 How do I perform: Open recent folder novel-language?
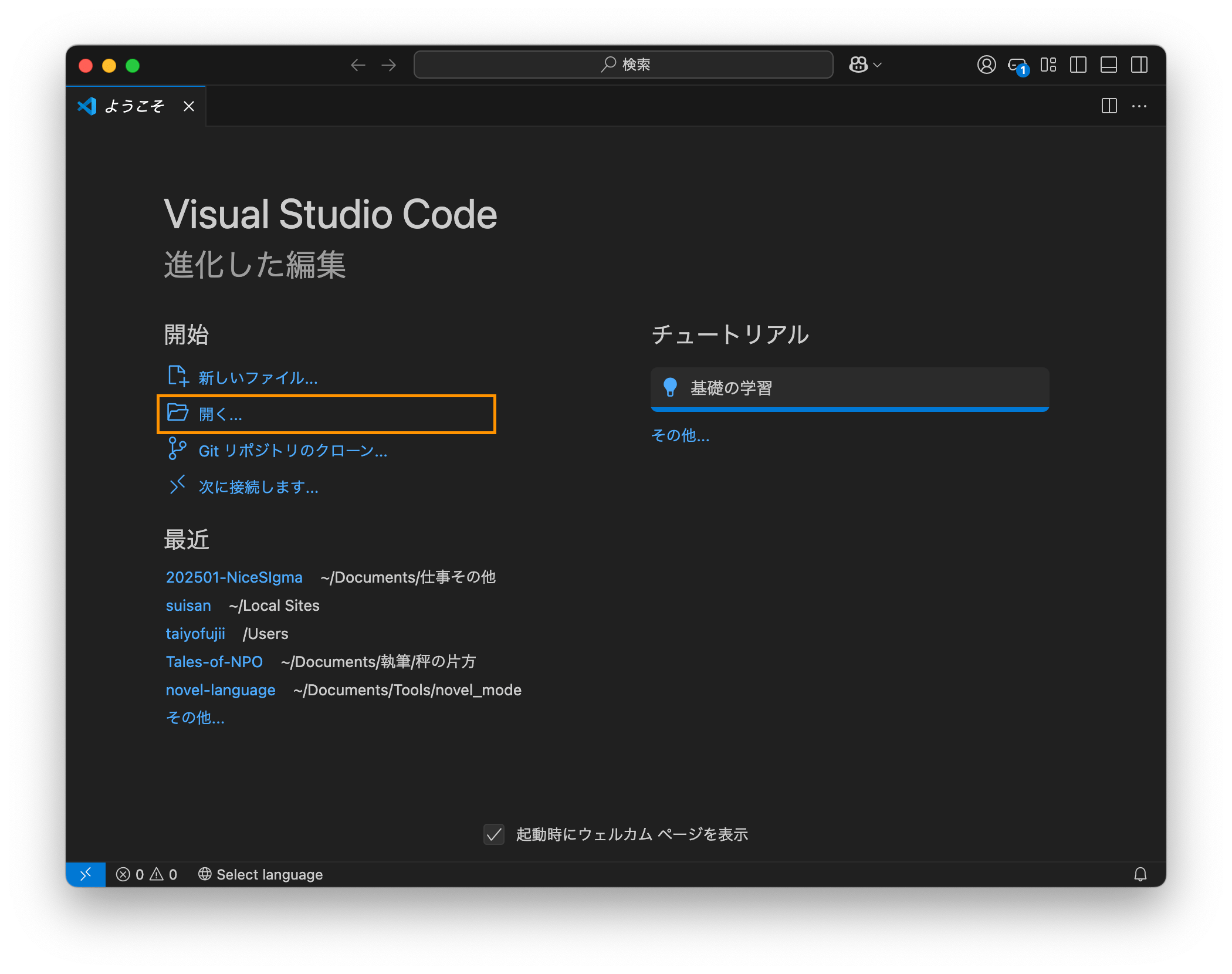pyautogui.click(x=221, y=690)
